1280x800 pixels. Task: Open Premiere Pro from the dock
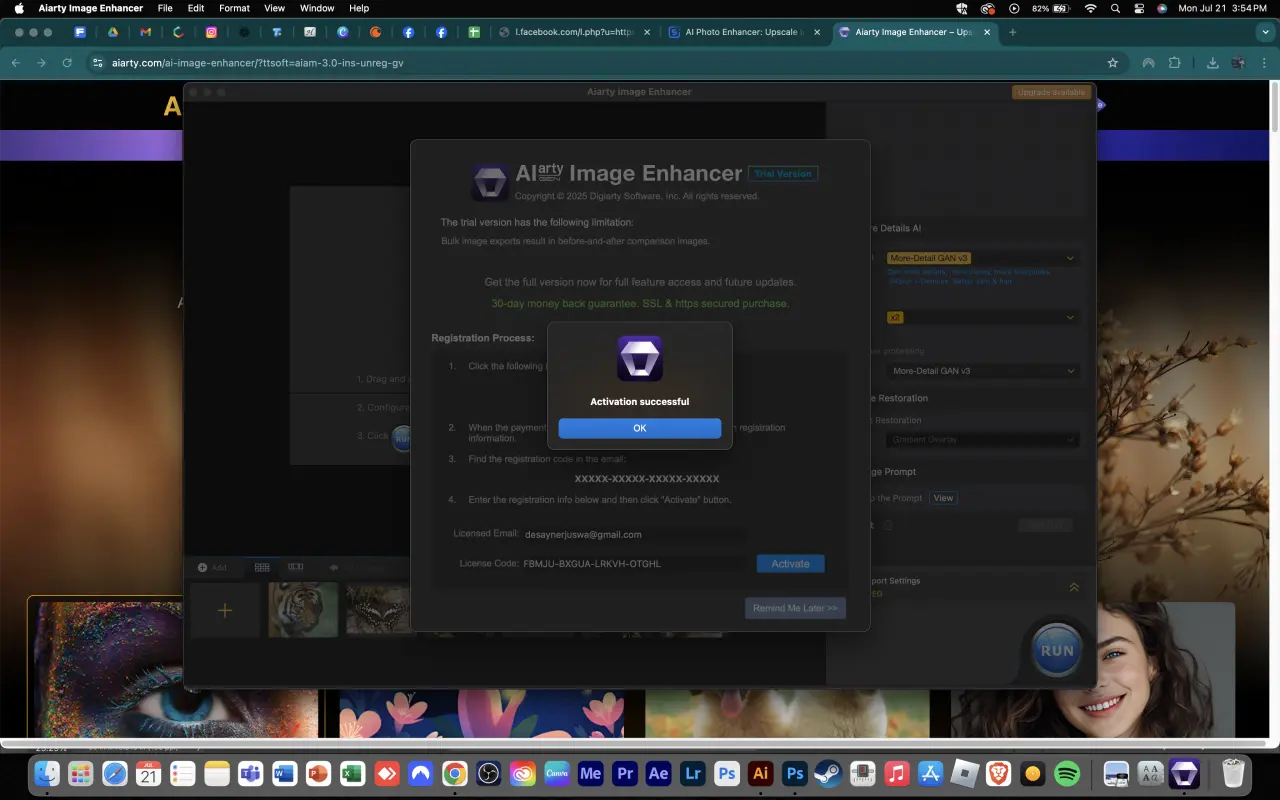[x=625, y=773]
